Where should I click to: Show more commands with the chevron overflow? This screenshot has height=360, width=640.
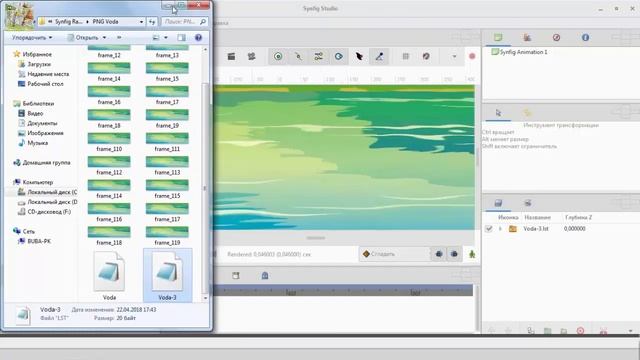[119, 38]
